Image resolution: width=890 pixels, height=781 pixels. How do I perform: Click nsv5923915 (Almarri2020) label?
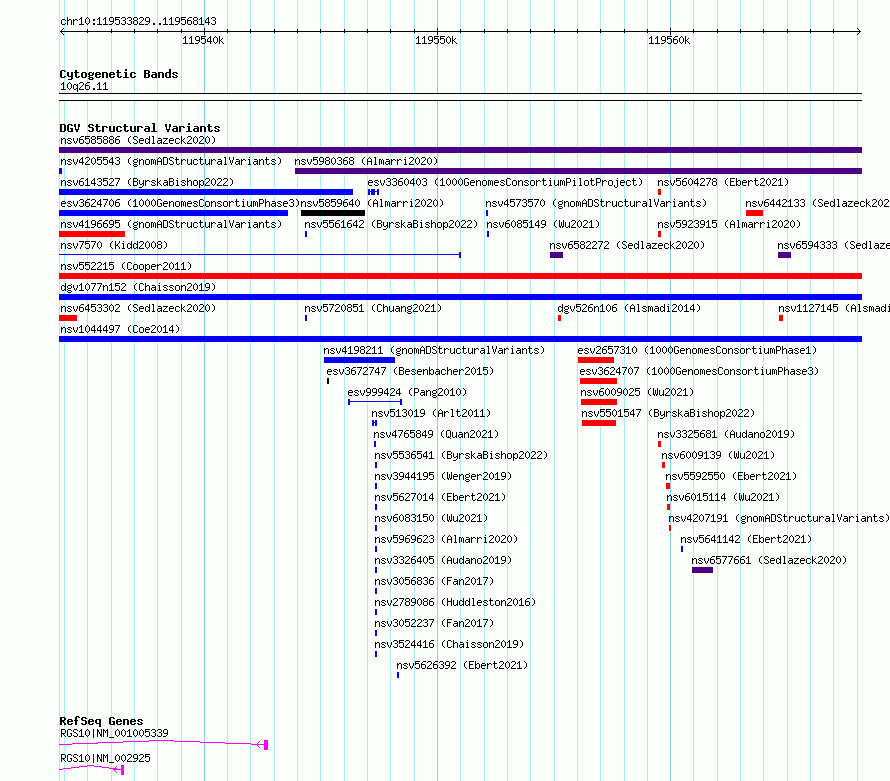pos(729,224)
